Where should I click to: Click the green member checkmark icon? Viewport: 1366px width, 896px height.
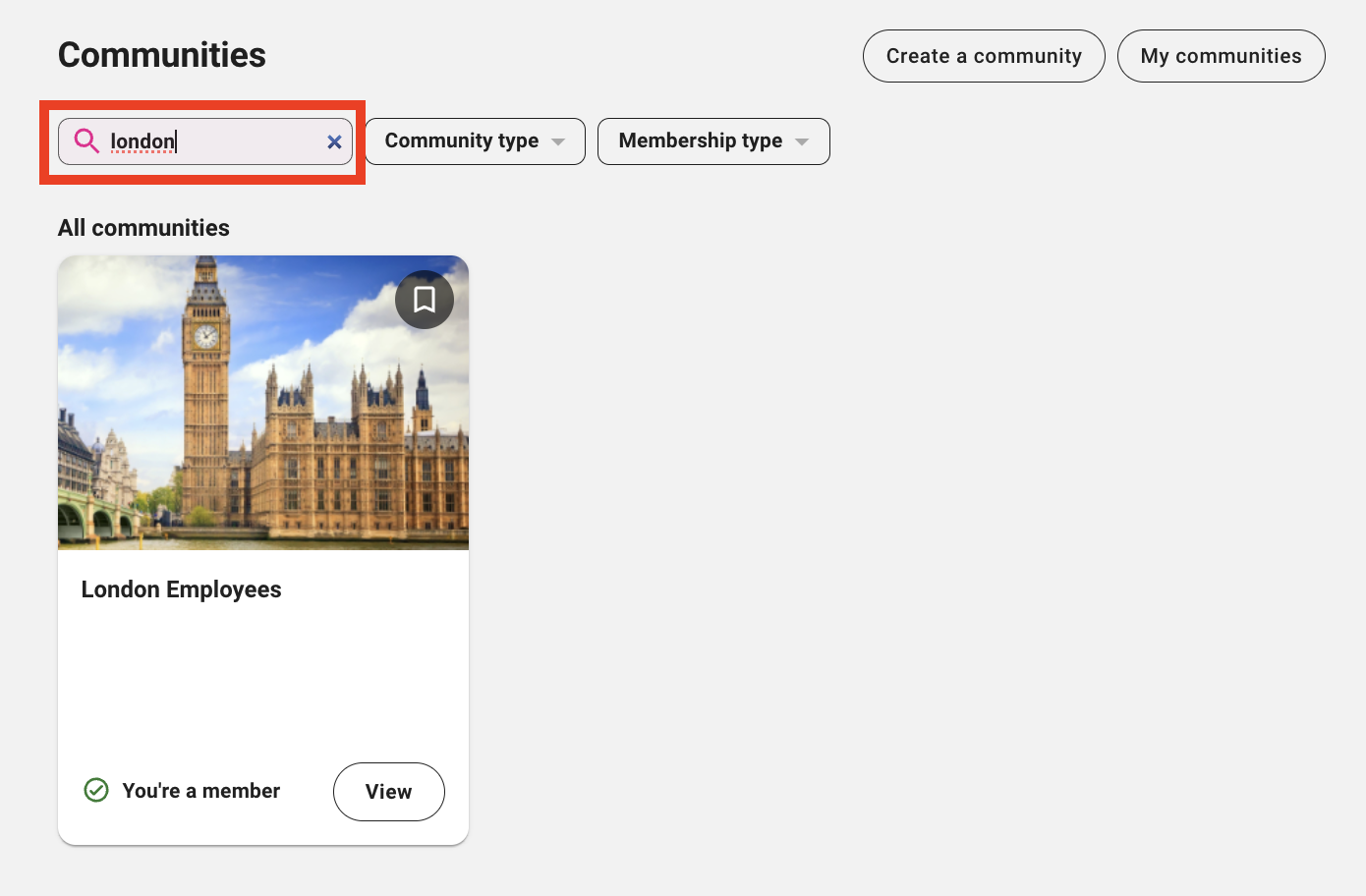tap(96, 790)
